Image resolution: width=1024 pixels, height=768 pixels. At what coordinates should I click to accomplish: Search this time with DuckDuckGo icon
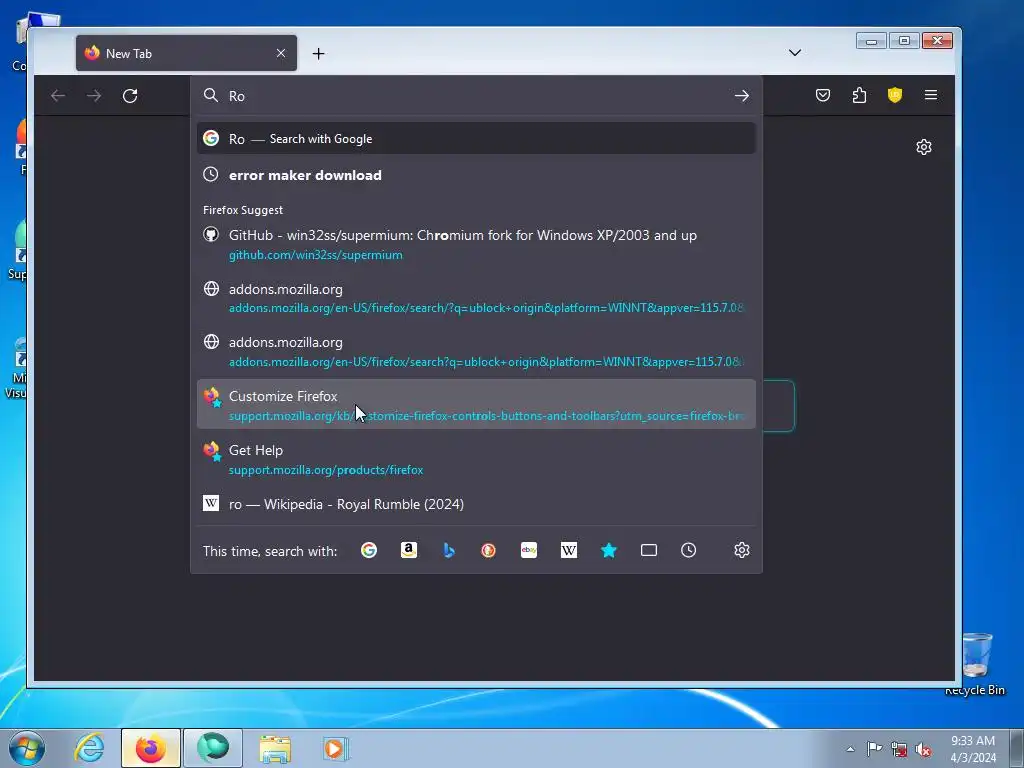[488, 551]
